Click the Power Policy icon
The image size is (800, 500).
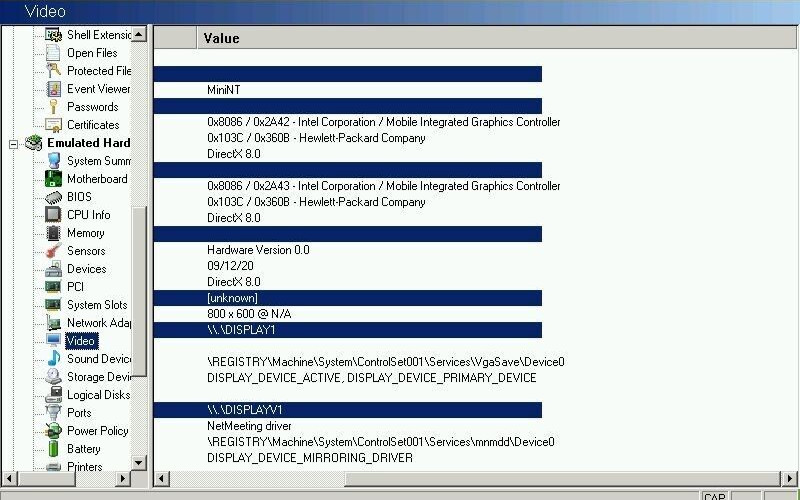tap(53, 431)
